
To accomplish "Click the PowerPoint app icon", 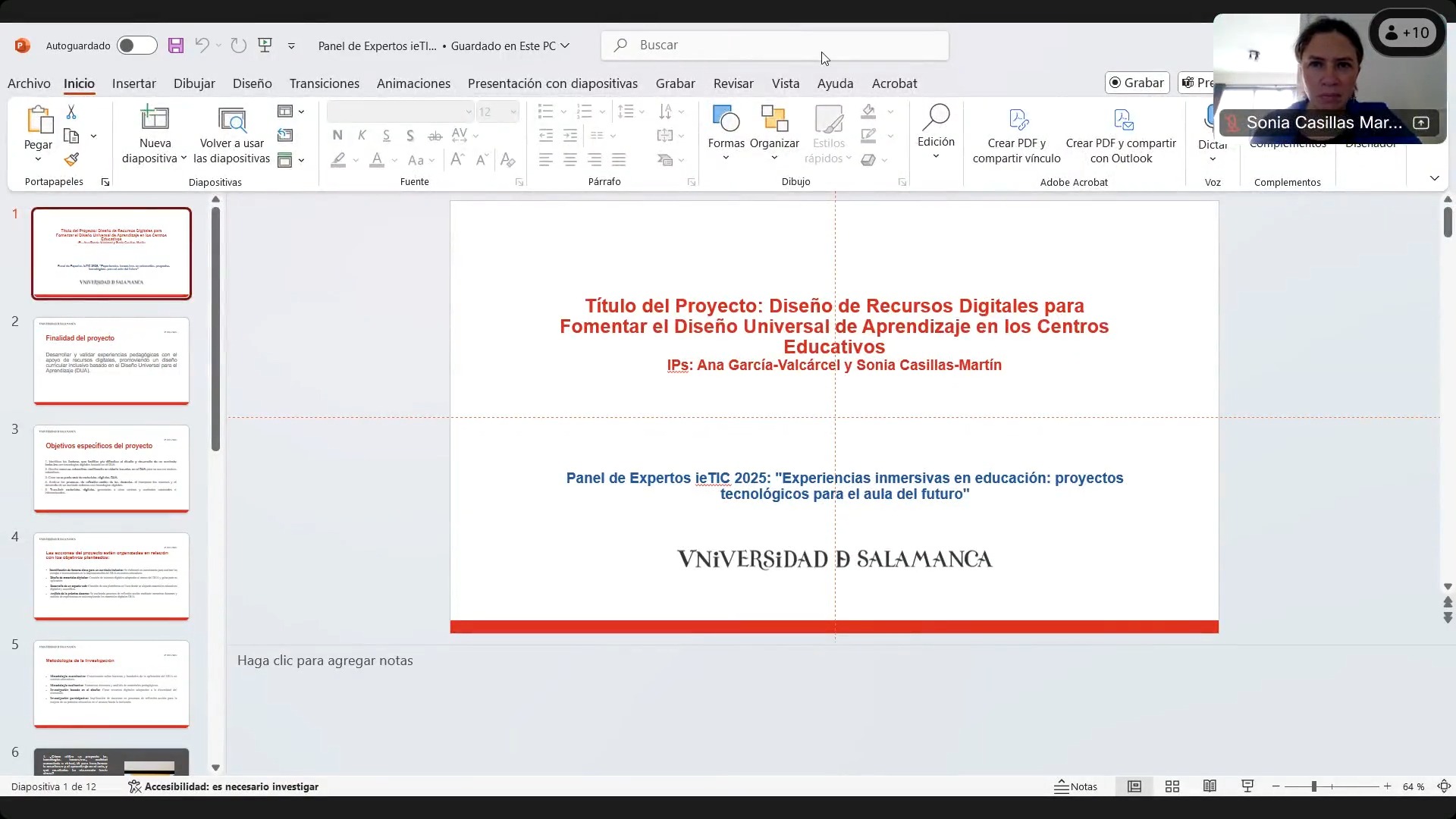I will pyautogui.click(x=23, y=45).
